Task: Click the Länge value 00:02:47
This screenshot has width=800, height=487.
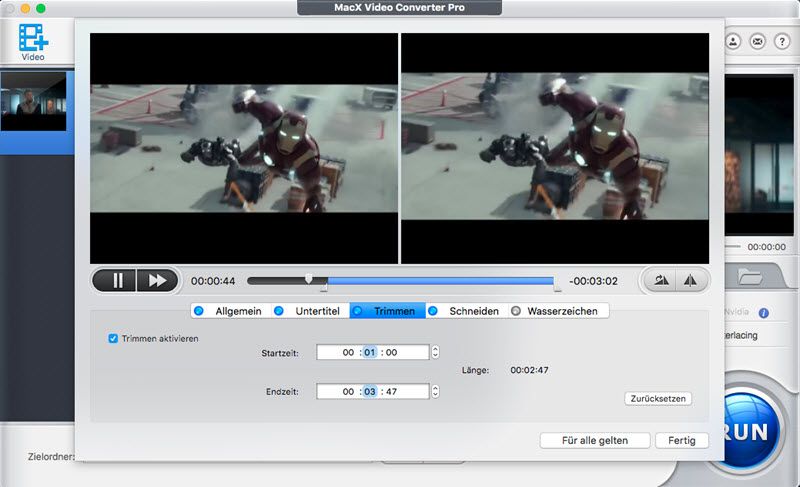Action: click(530, 370)
